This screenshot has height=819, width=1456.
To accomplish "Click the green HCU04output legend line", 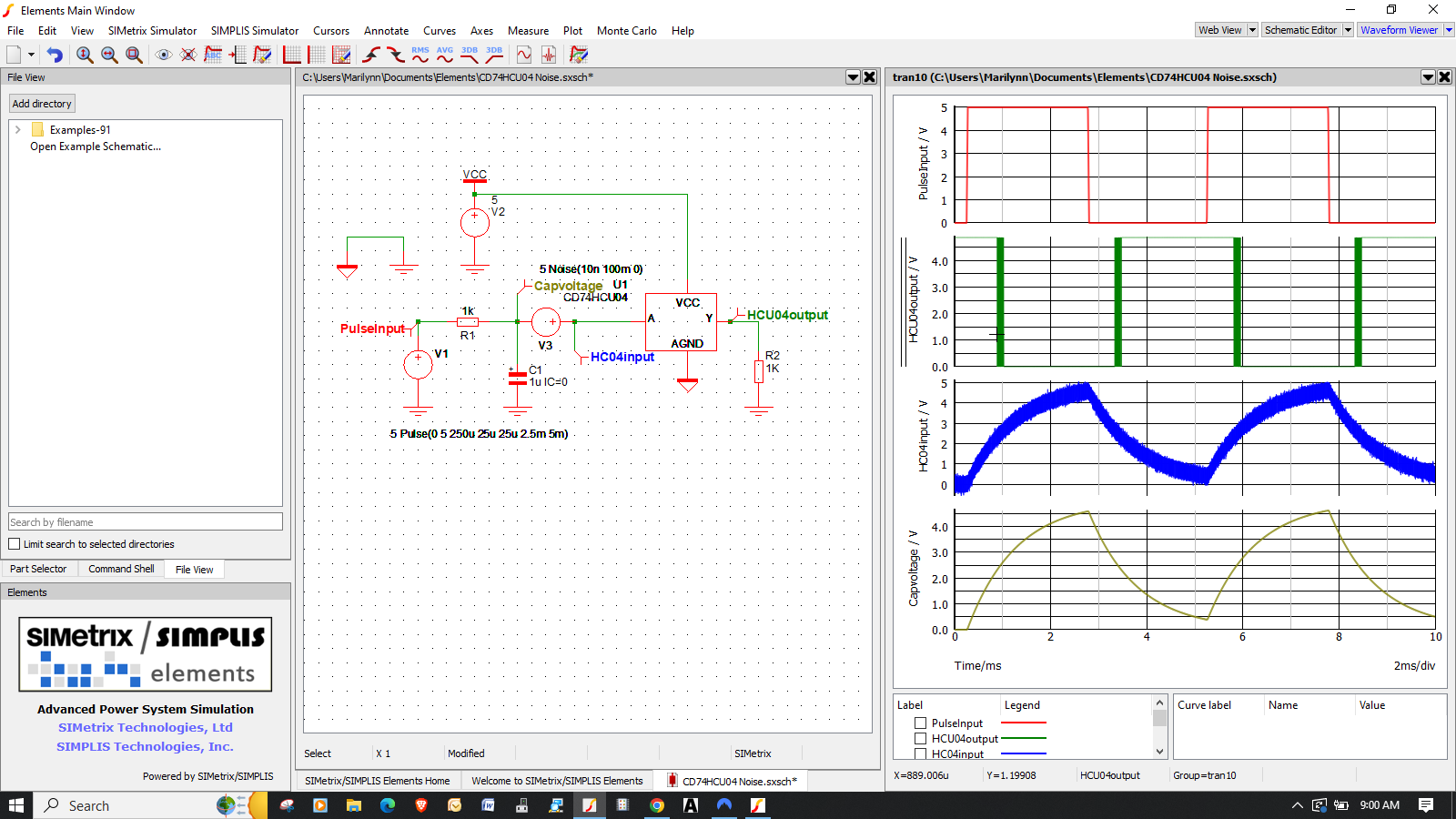I will [1024, 738].
